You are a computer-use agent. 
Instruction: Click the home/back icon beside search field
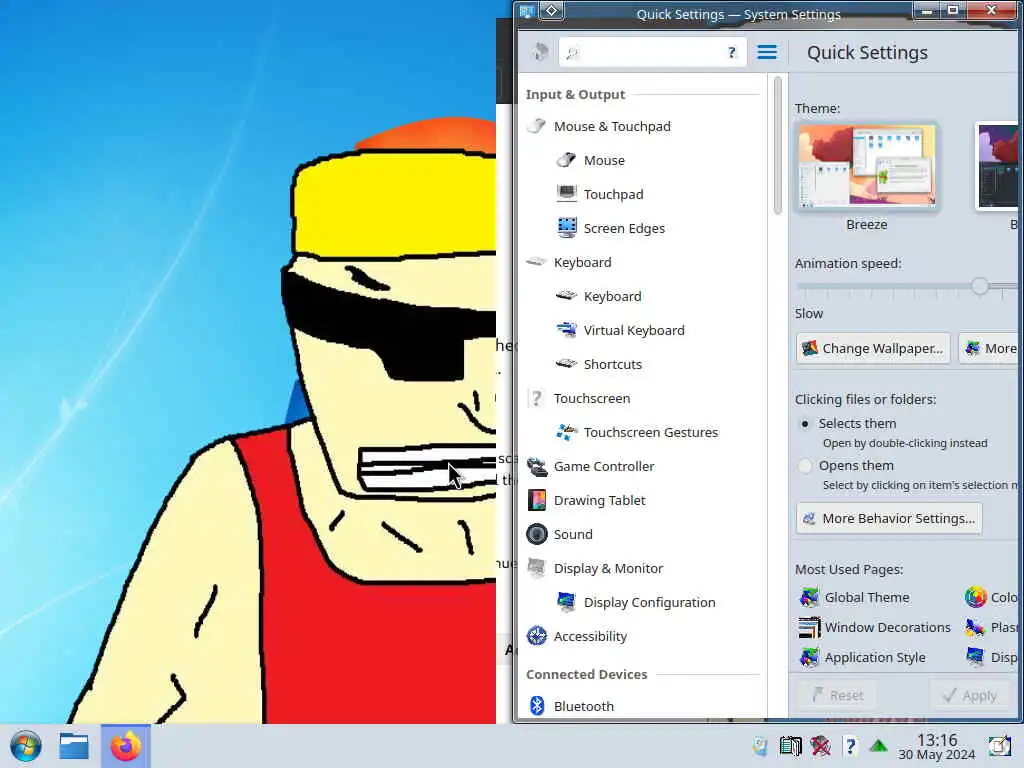coord(540,52)
